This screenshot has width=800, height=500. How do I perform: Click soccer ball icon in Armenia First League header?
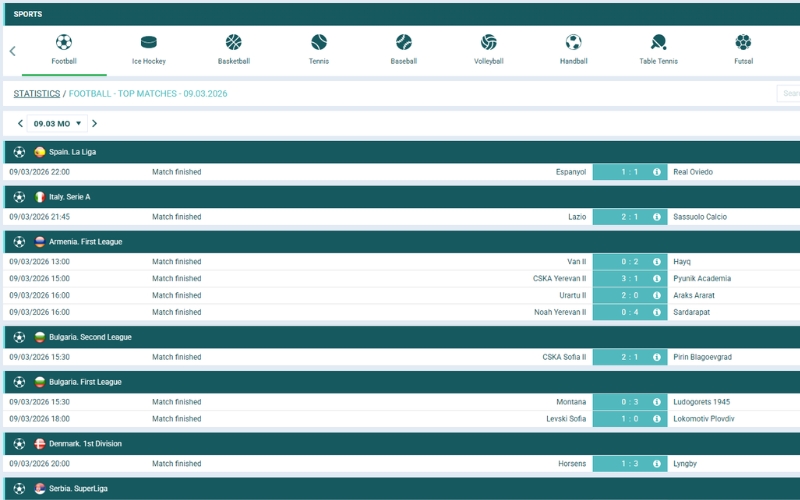click(19, 242)
